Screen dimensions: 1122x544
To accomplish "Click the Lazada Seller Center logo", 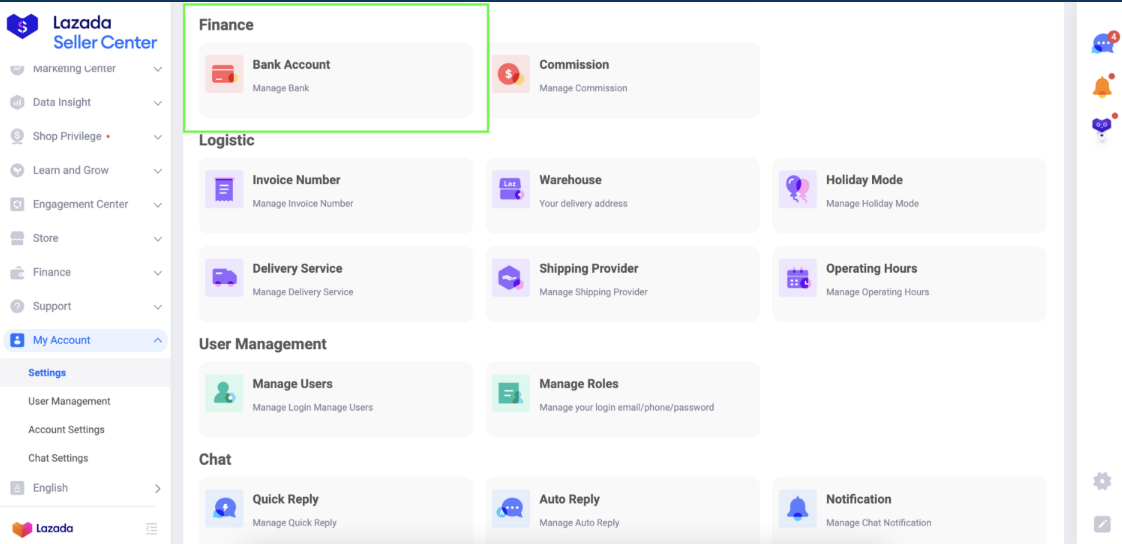I will click(82, 31).
